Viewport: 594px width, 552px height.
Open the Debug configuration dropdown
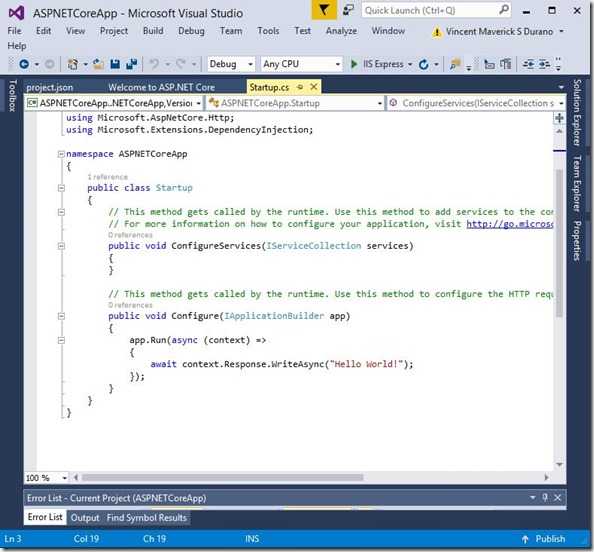click(x=231, y=64)
